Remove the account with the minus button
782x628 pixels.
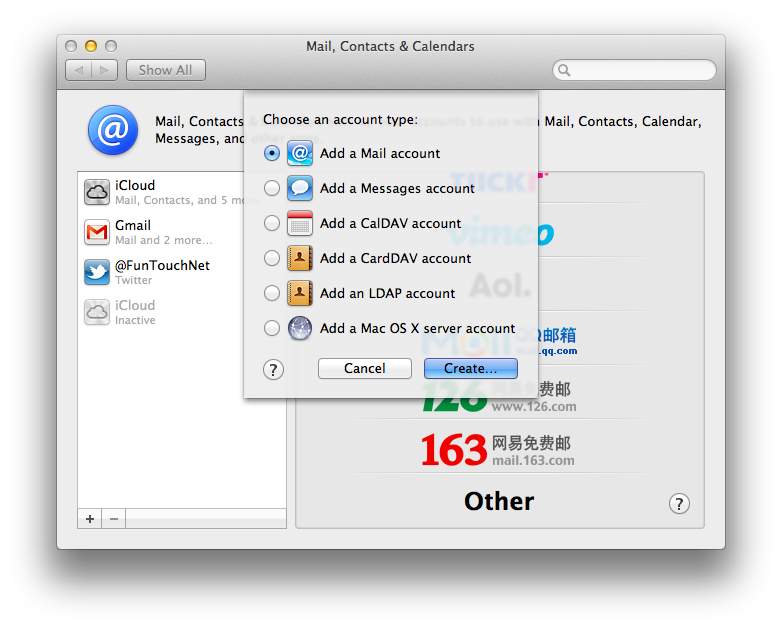114,519
